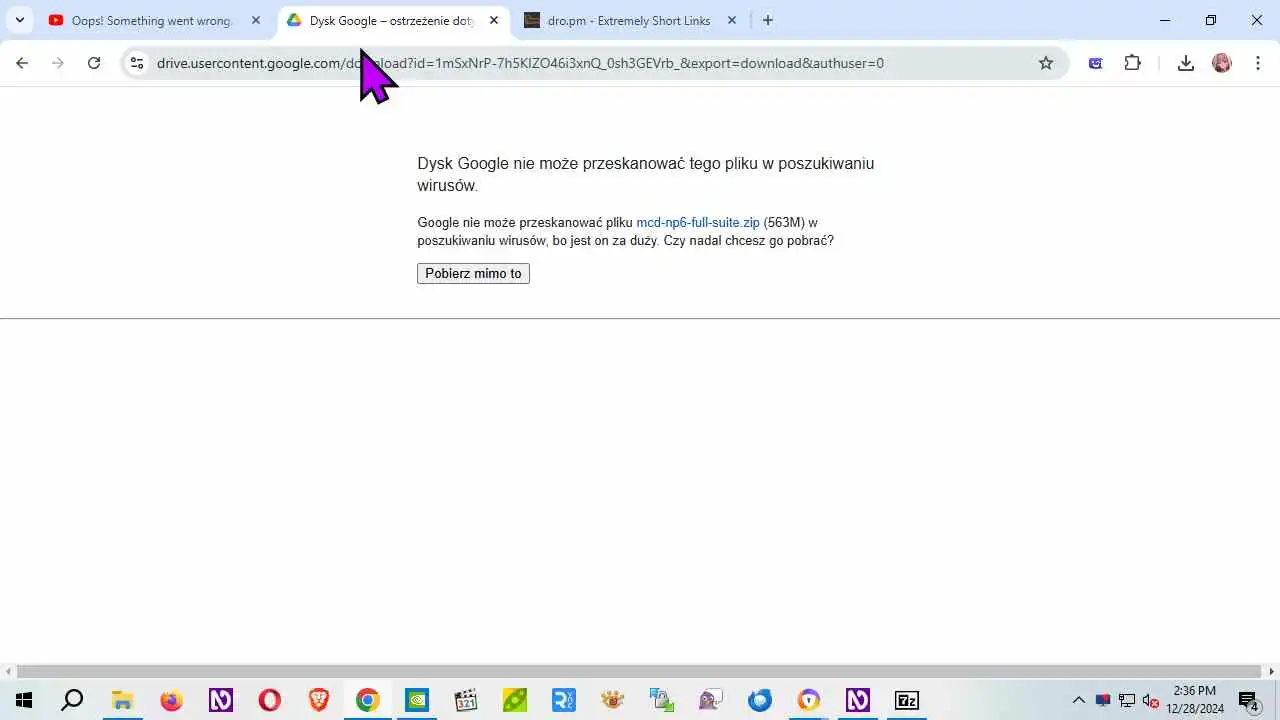Open Pidgin messenger from taskbar
Viewport: 1280px width, 720px height.
(x=710, y=700)
